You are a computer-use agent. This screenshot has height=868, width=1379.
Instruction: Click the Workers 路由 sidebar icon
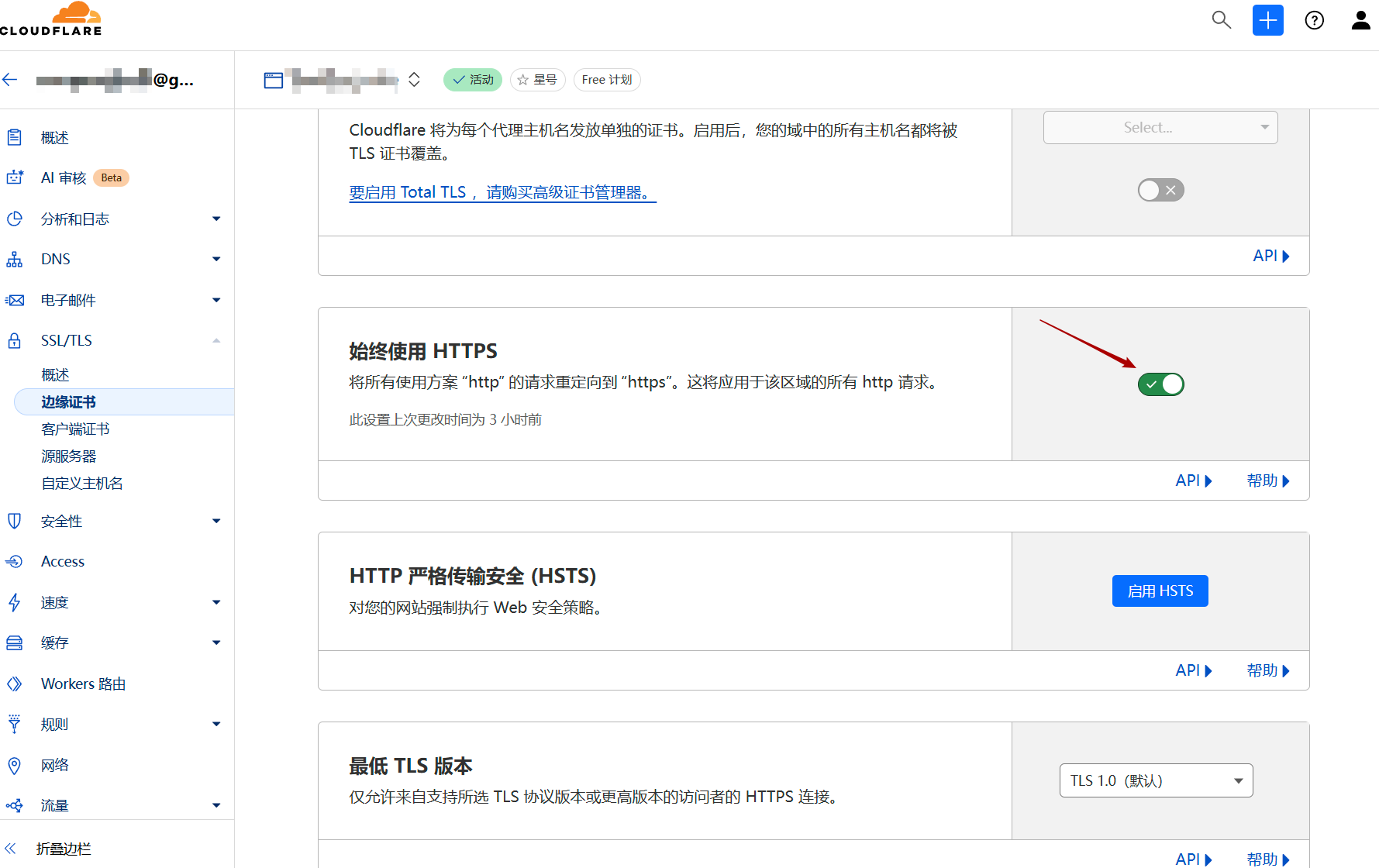pos(14,684)
